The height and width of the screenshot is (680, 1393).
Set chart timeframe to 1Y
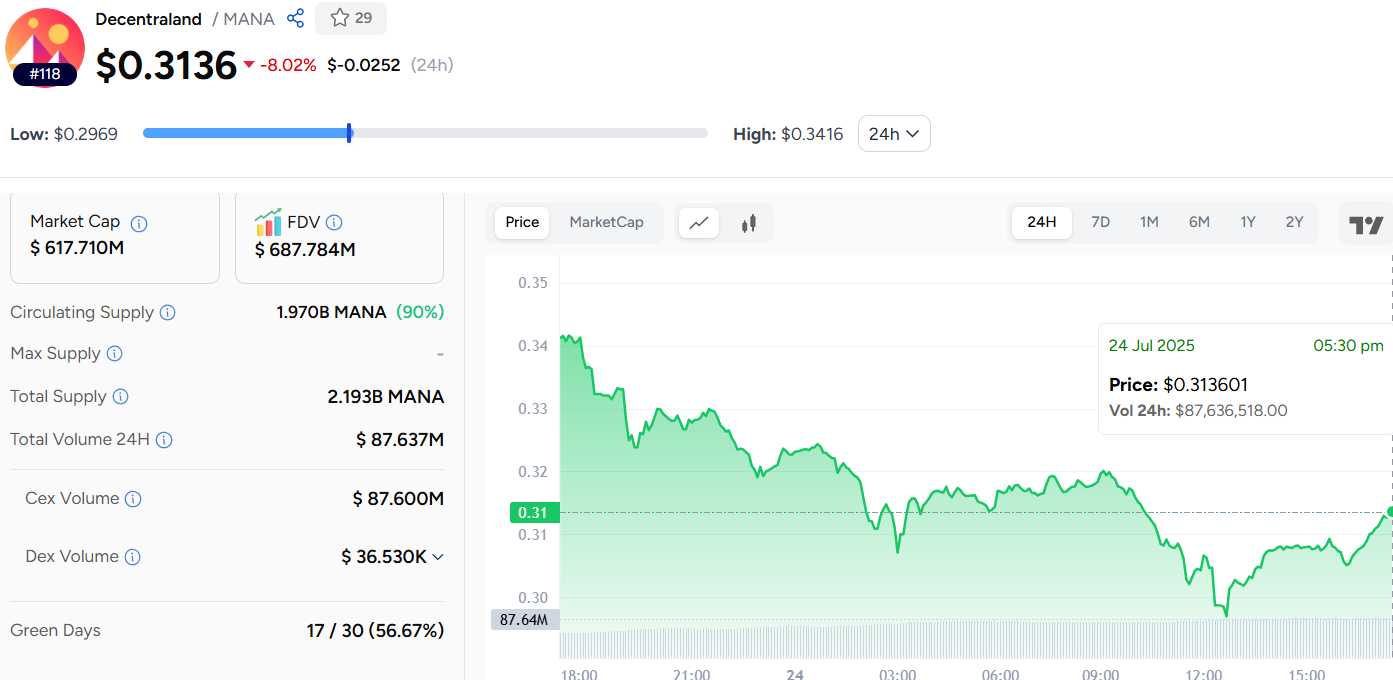point(1248,222)
